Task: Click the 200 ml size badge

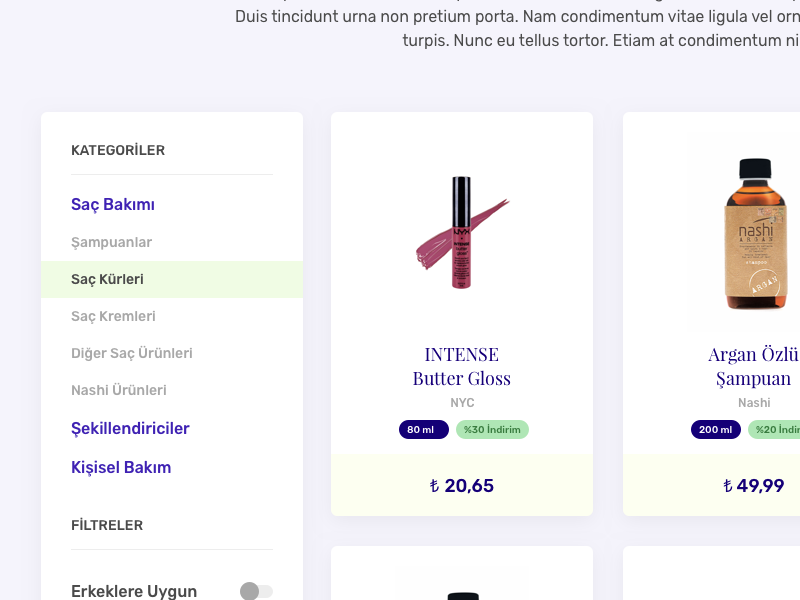Action: [x=715, y=430]
